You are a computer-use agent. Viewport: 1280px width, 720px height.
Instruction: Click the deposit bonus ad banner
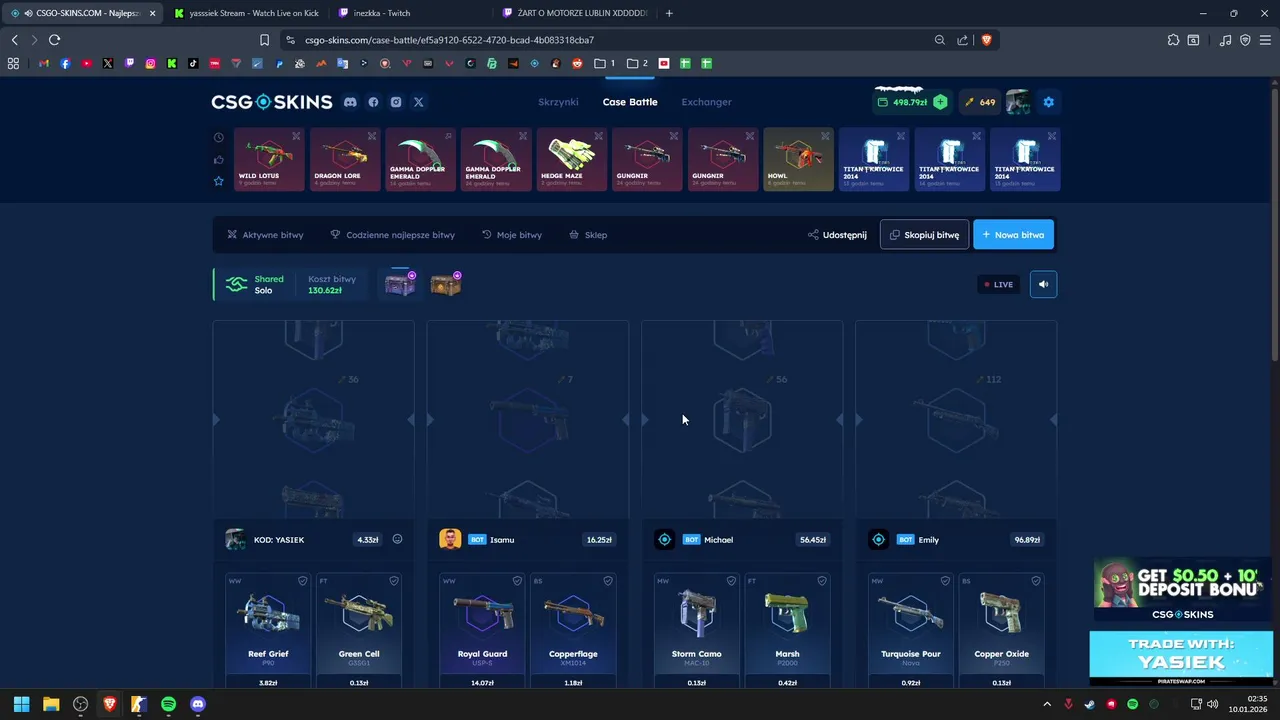pyautogui.click(x=1182, y=591)
